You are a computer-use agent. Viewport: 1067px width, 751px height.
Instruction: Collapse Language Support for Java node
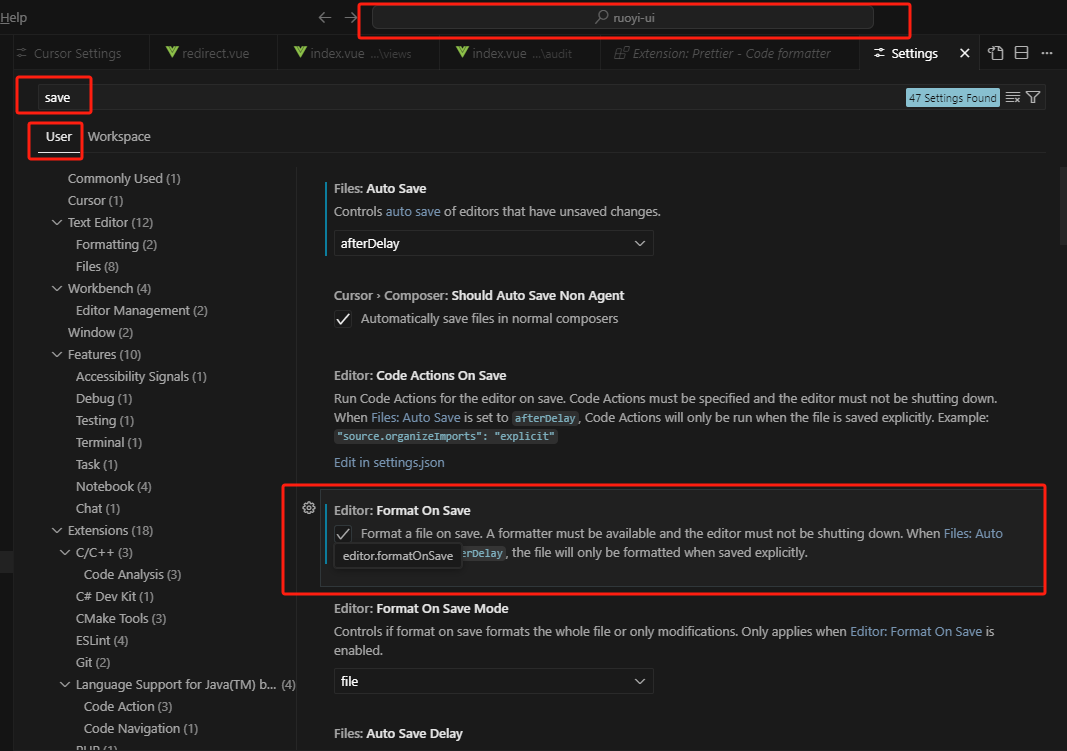(65, 684)
